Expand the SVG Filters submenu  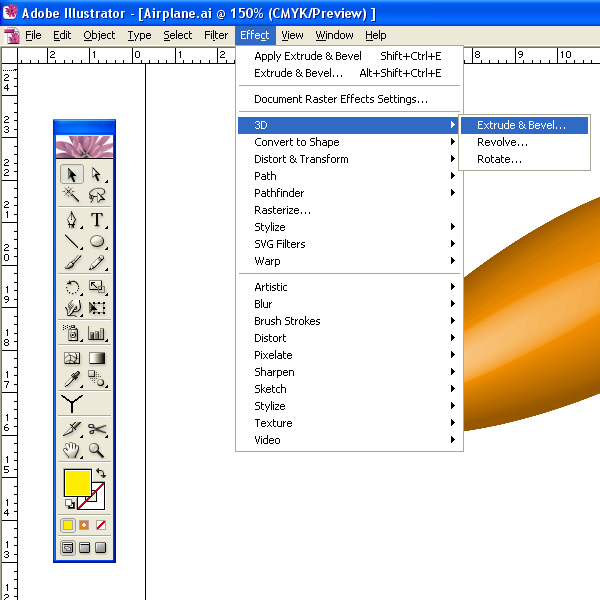click(x=349, y=244)
